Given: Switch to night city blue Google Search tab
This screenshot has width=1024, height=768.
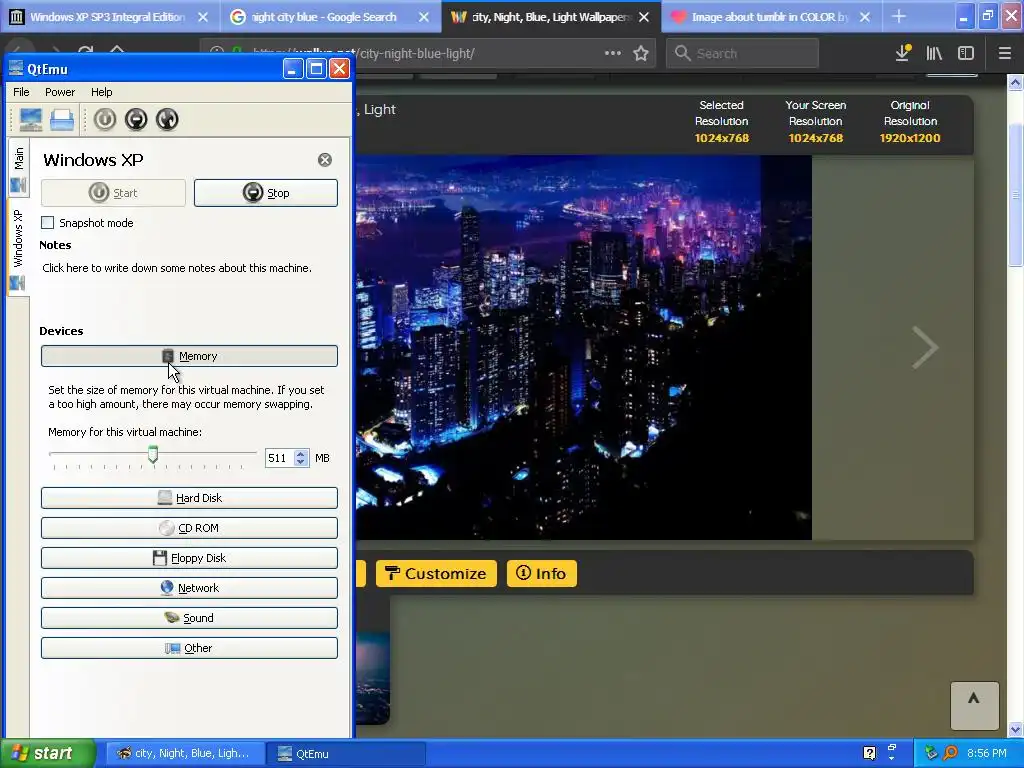Looking at the screenshot, I should point(325,17).
